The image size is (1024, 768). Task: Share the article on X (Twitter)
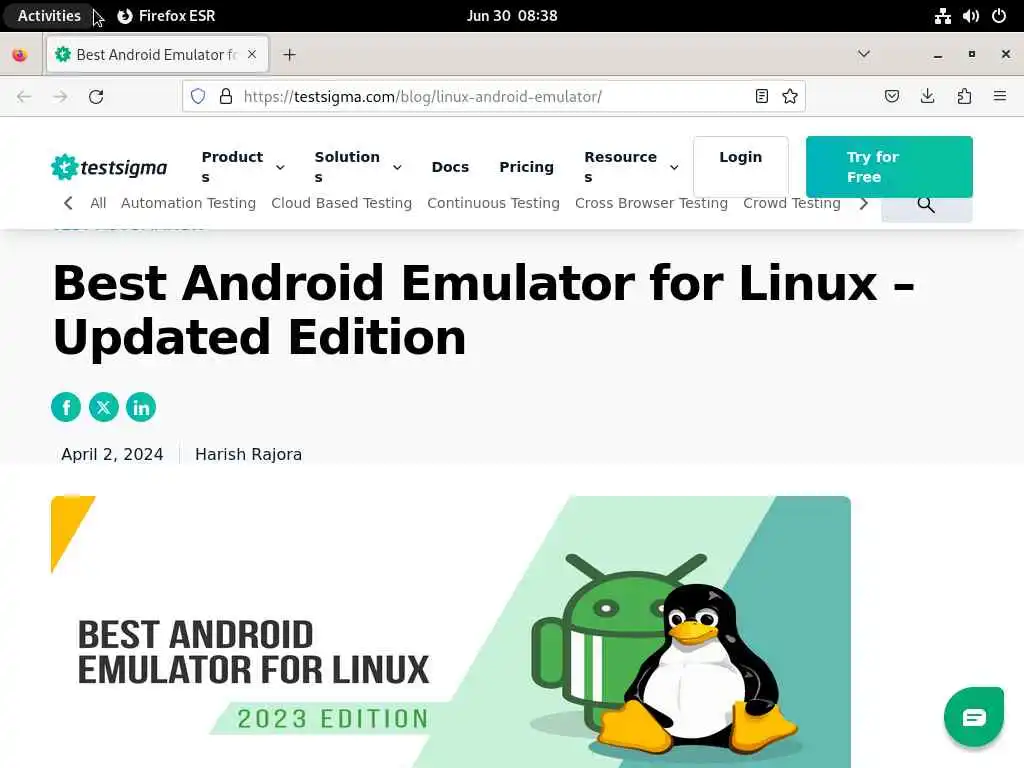(x=103, y=408)
